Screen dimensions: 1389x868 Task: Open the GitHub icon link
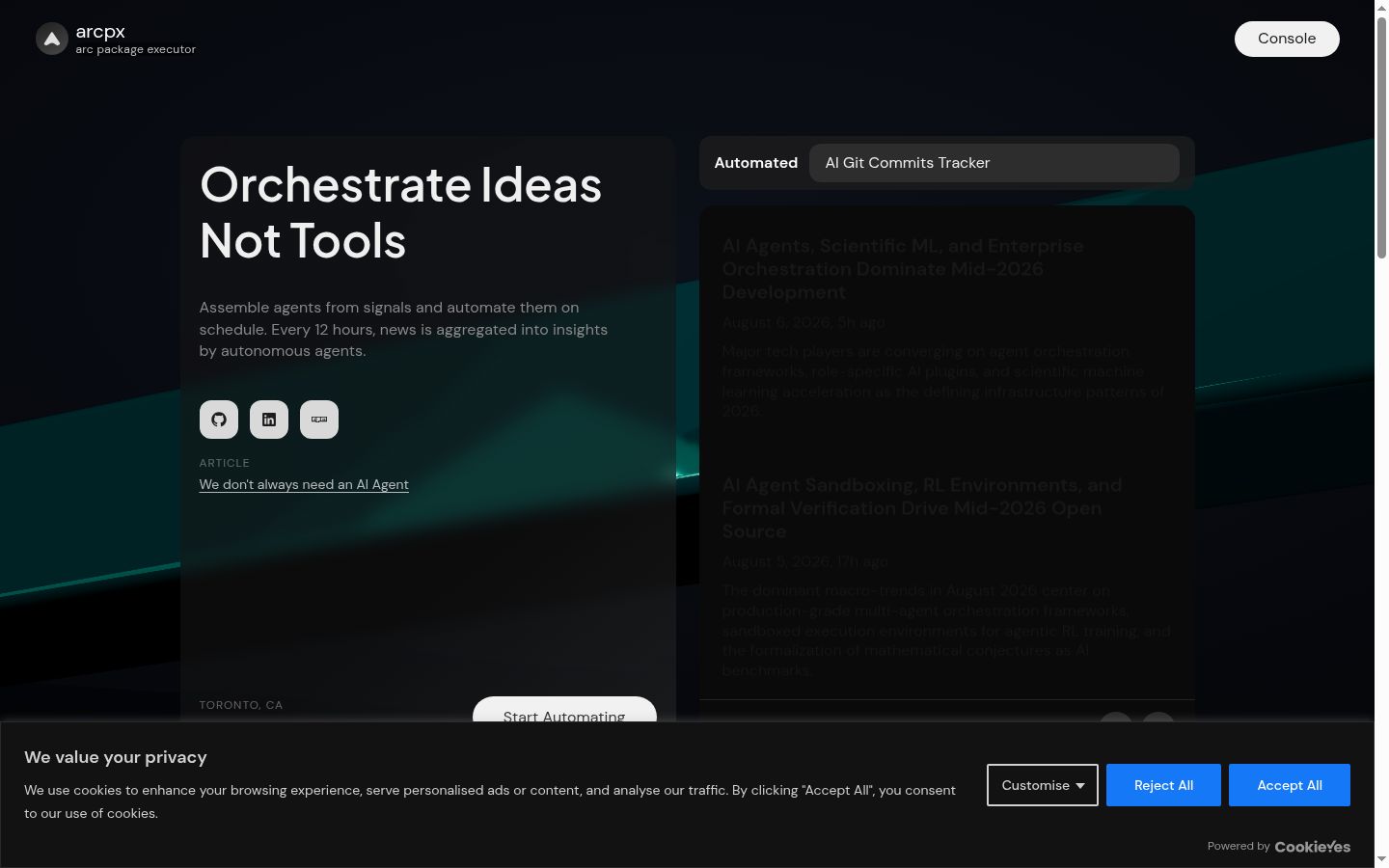[x=219, y=420]
